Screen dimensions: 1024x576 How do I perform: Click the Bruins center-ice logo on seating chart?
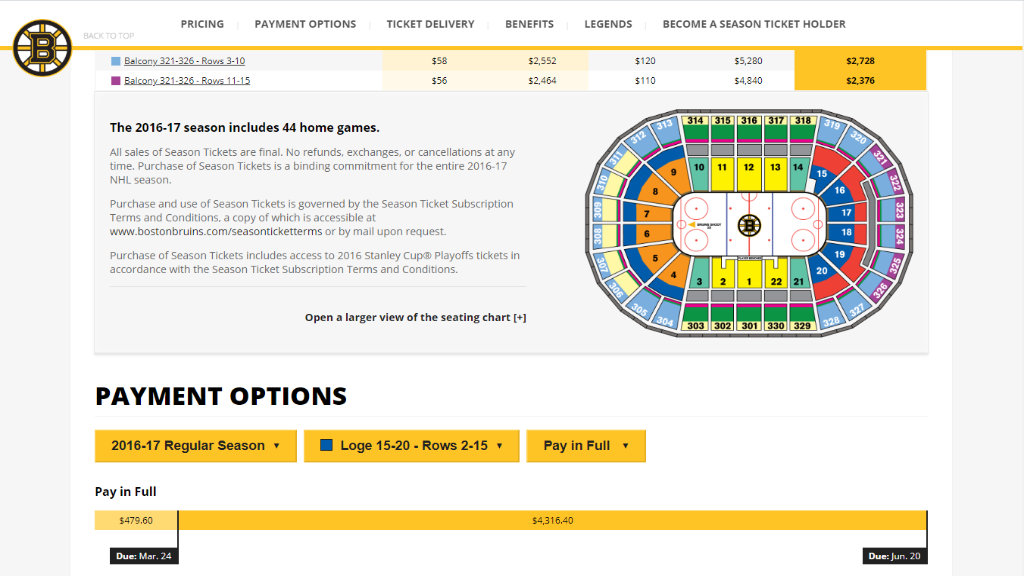click(749, 225)
